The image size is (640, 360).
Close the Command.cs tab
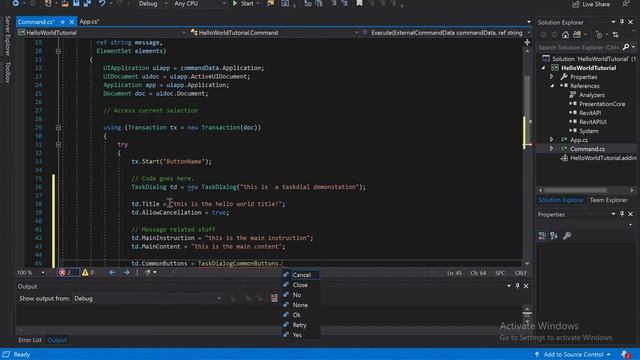(x=71, y=22)
